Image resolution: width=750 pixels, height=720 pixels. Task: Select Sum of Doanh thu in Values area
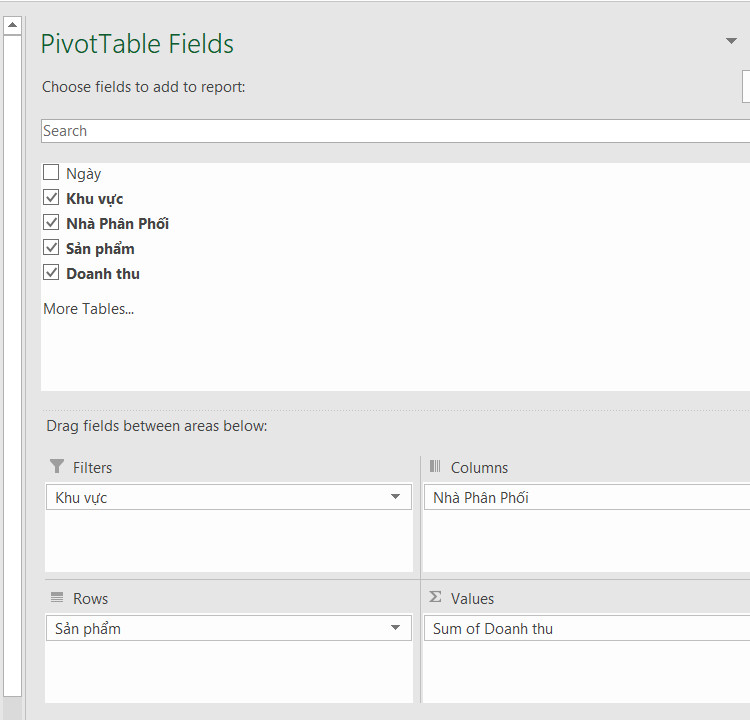[x=587, y=628]
